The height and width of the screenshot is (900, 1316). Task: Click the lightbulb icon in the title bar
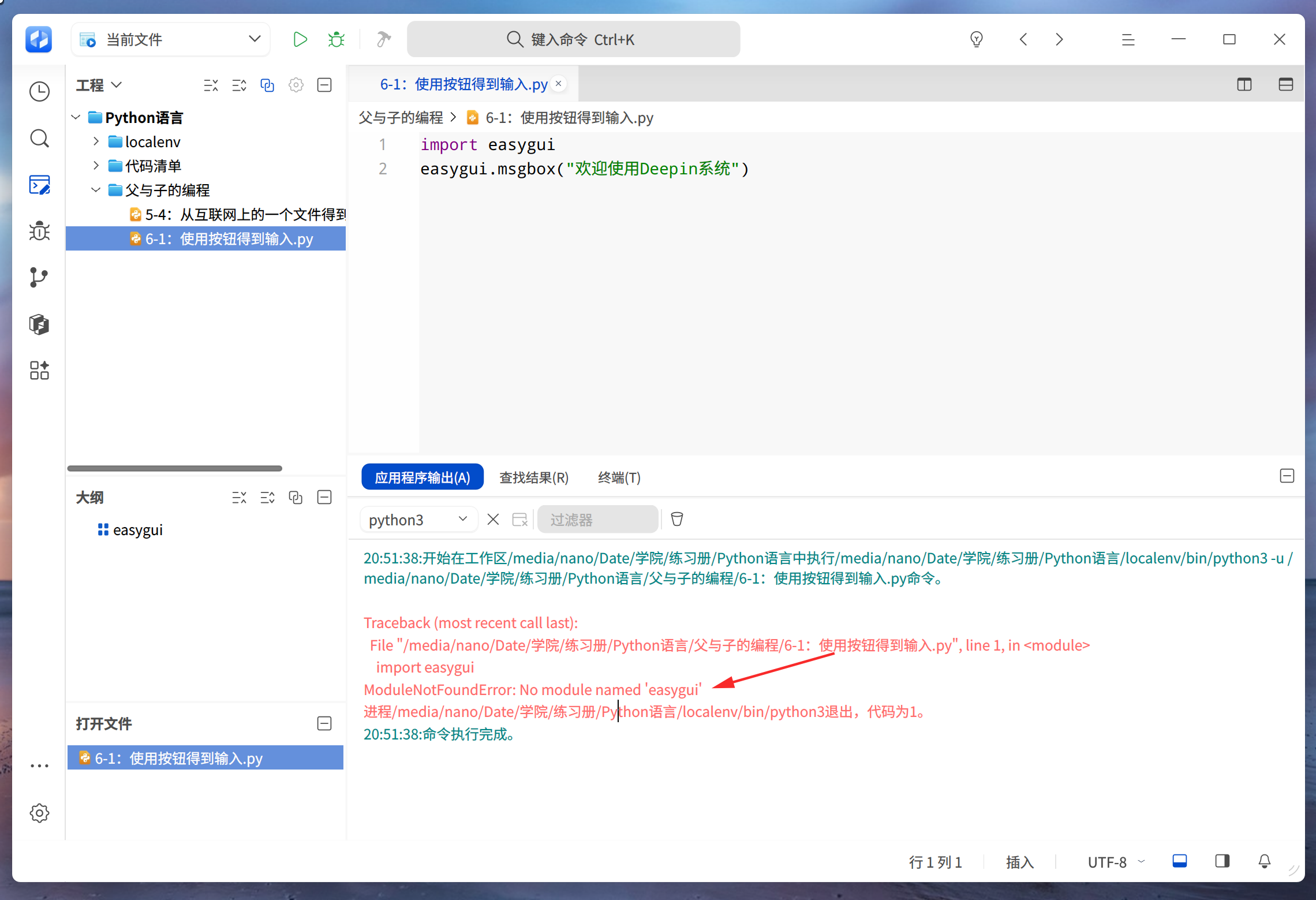[x=976, y=39]
